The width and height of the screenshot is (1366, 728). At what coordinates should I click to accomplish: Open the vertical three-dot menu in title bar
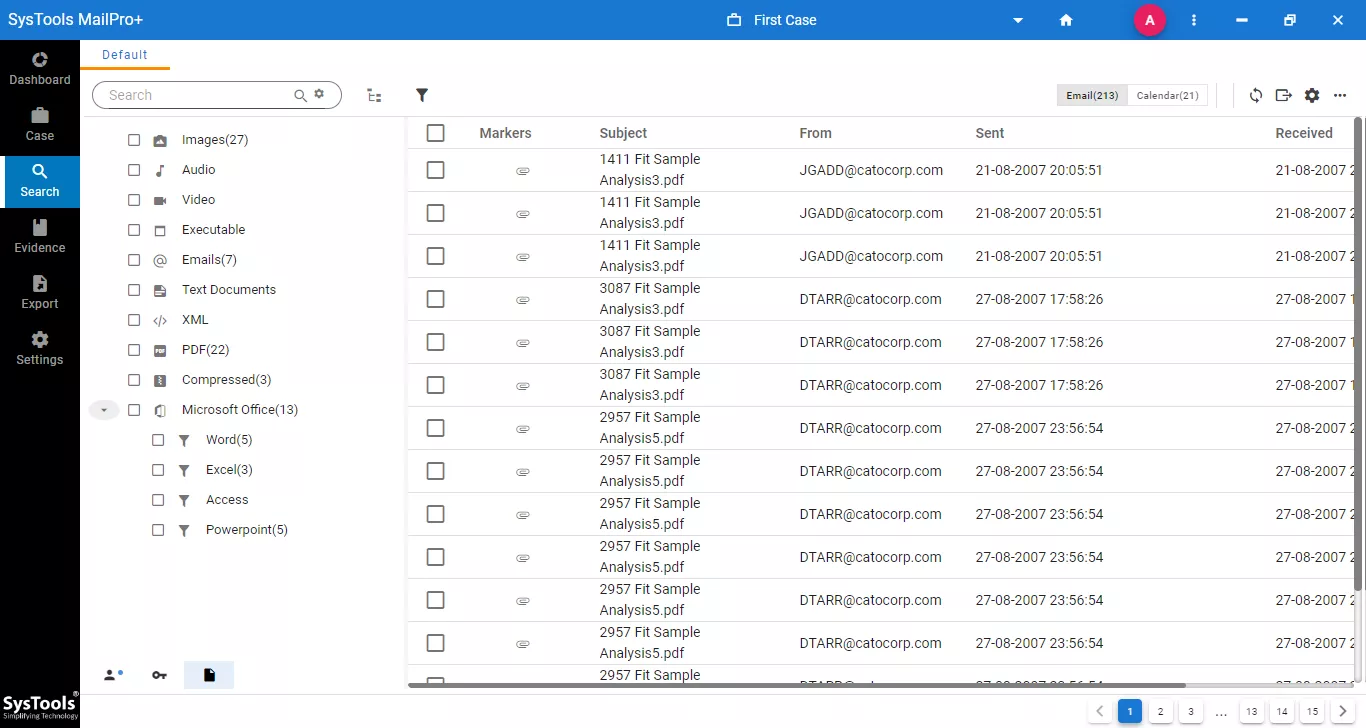tap(1194, 20)
